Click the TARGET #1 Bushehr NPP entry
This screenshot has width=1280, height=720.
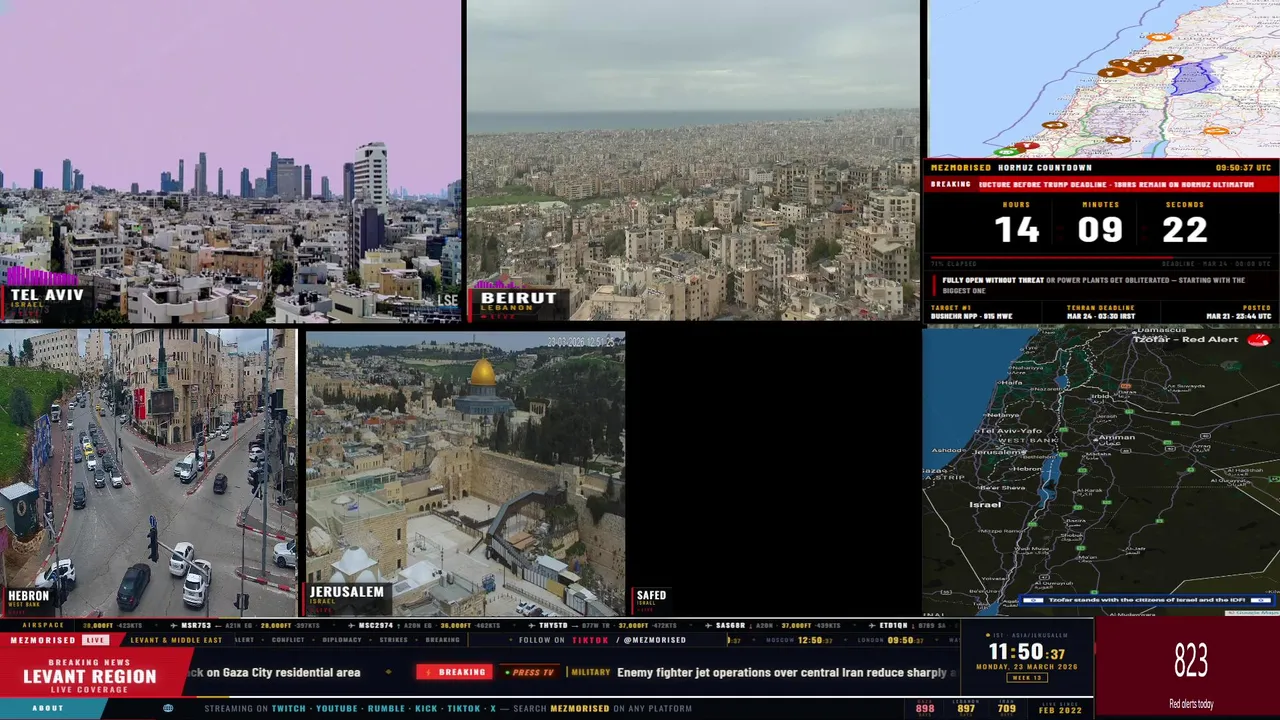972,312
